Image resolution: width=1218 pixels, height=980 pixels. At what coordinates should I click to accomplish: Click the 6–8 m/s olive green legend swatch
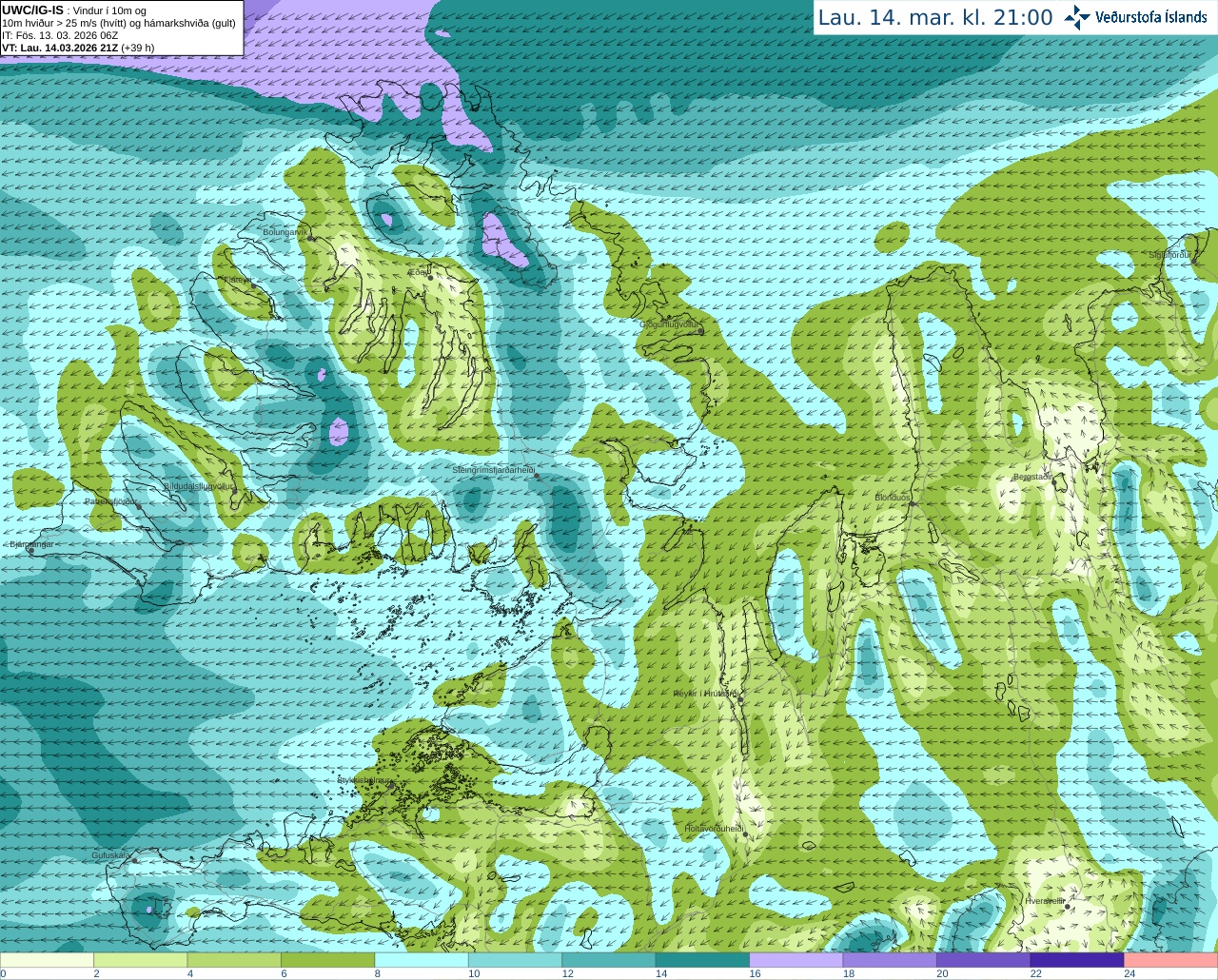tap(327, 960)
